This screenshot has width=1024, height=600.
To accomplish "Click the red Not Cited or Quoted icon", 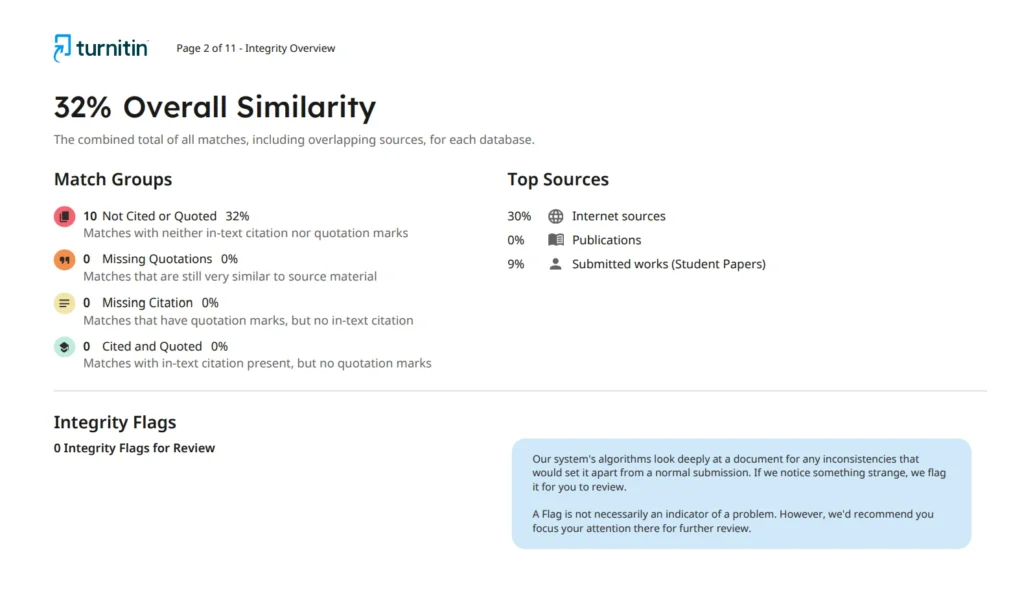I will click(64, 217).
